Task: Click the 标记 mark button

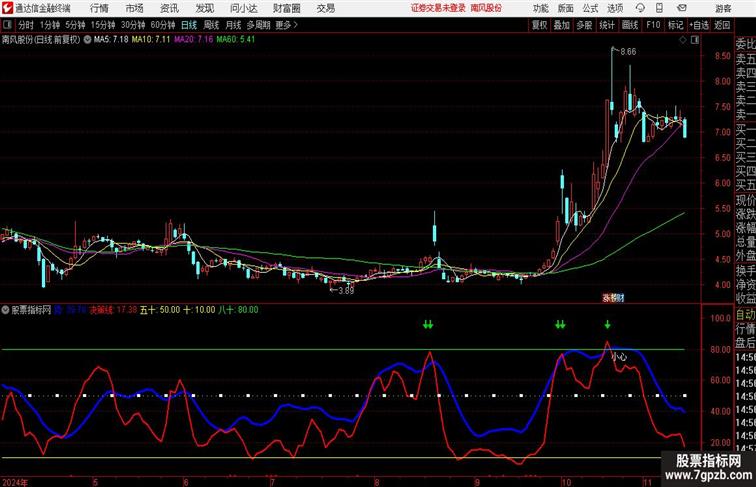Action: pyautogui.click(x=675, y=25)
